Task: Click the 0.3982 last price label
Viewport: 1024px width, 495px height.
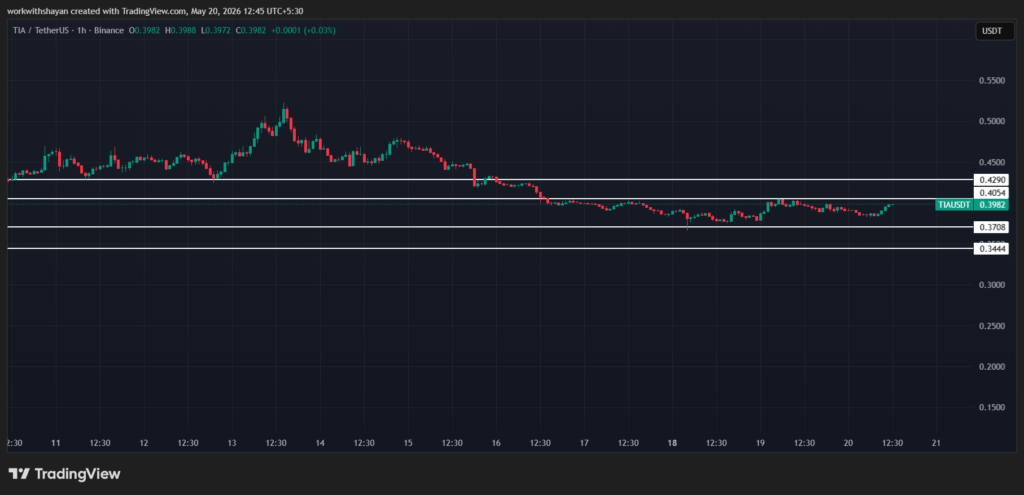Action: [991, 205]
